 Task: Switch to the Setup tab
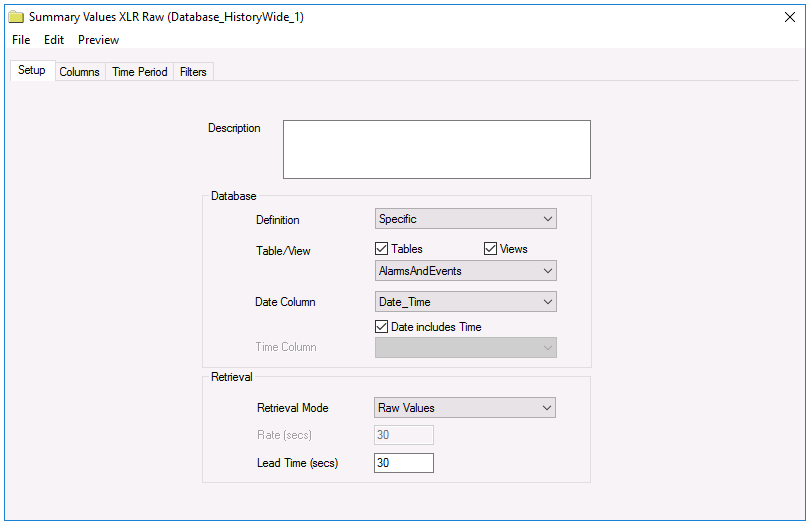tap(32, 70)
